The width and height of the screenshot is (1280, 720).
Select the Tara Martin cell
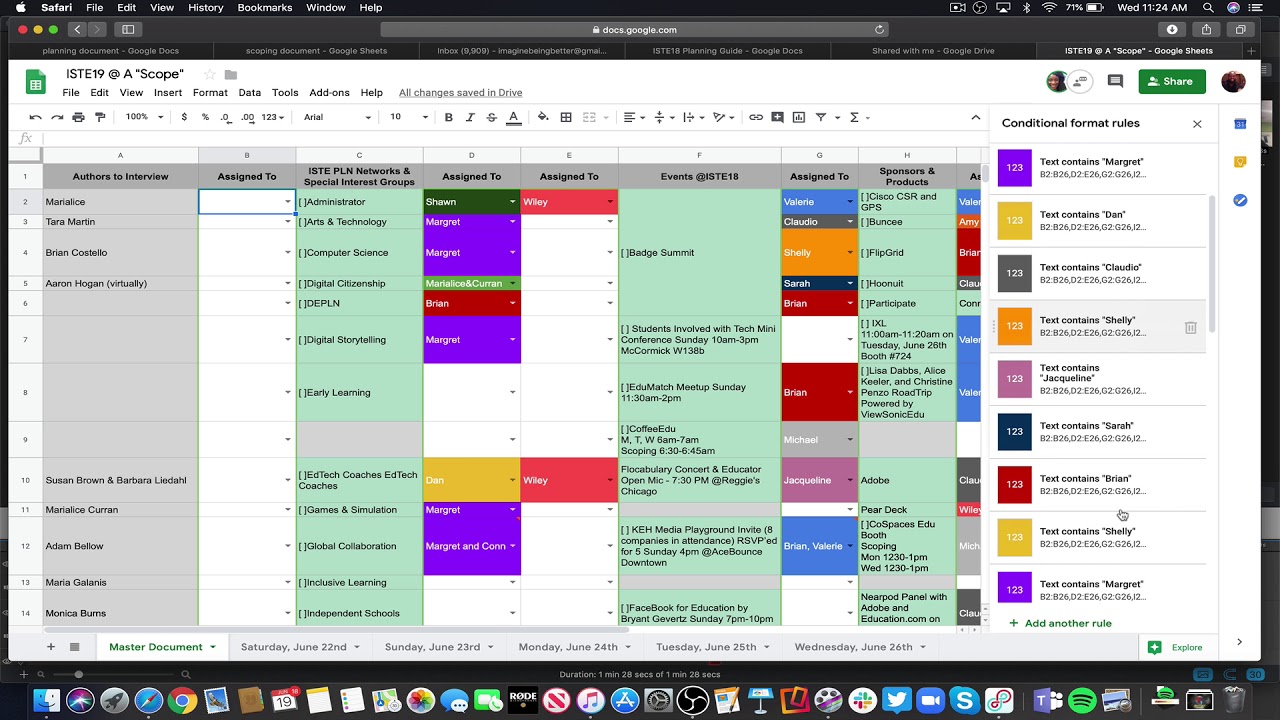coord(120,222)
